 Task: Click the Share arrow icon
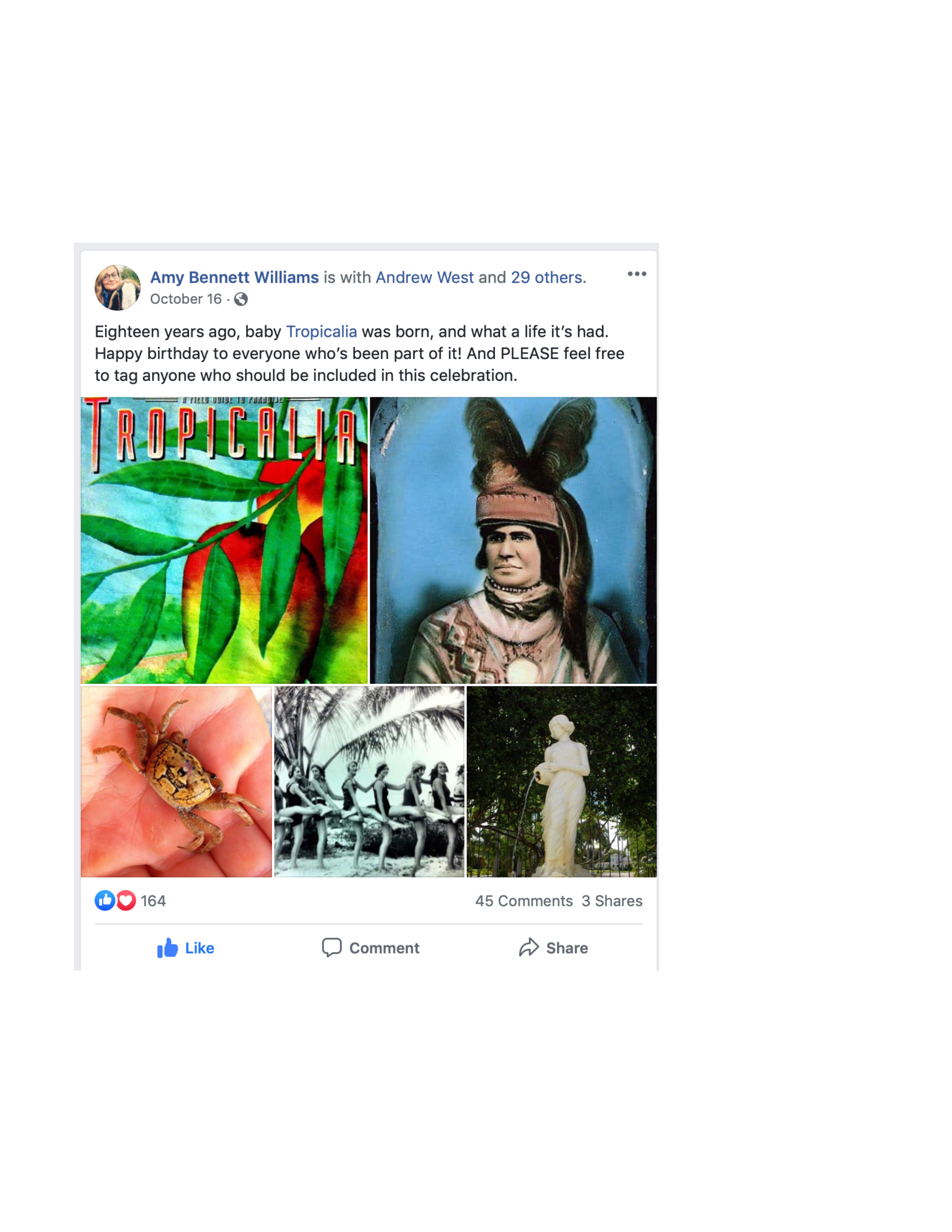(529, 947)
